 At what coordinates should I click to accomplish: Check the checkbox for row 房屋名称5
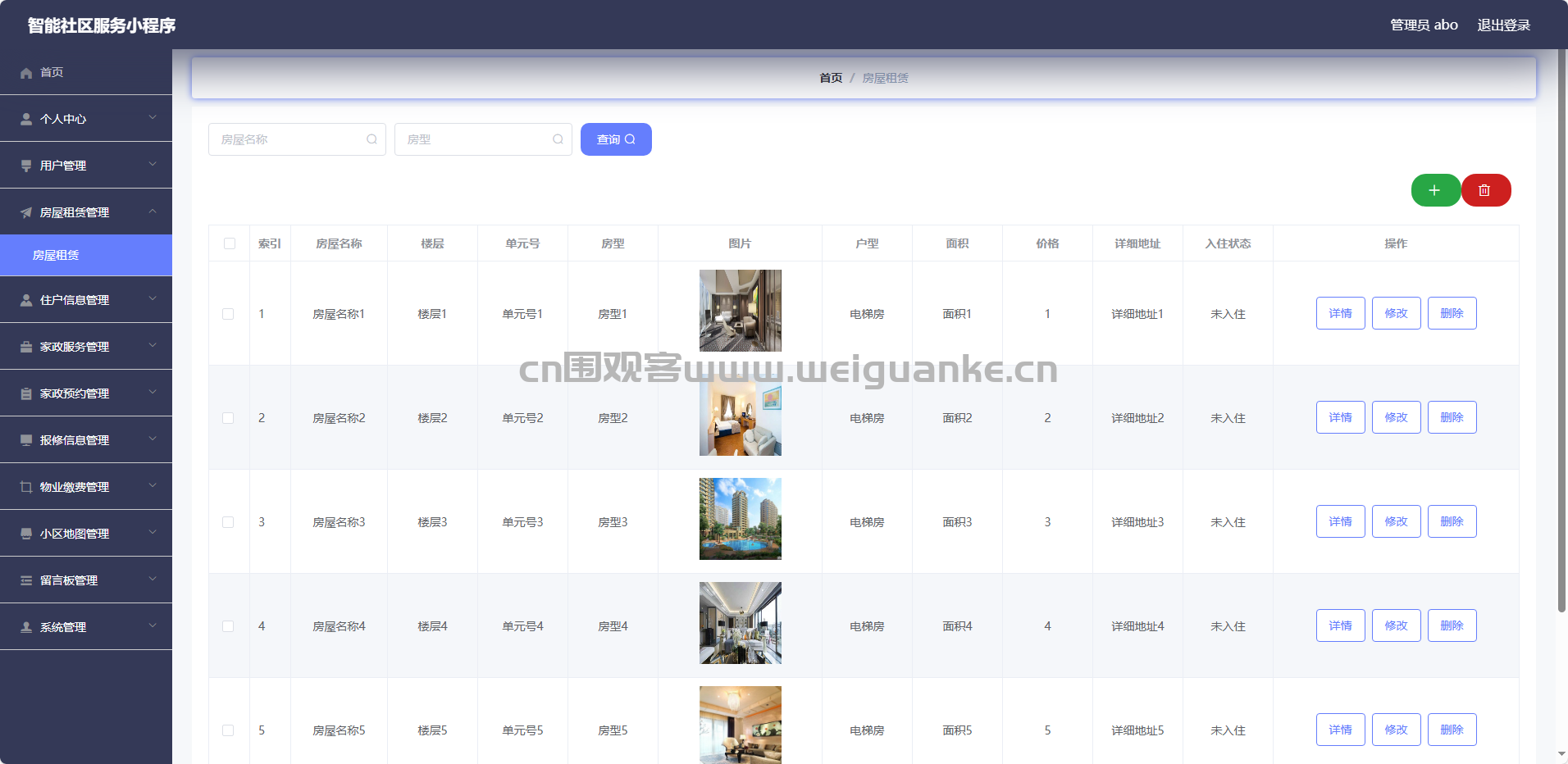click(x=228, y=730)
